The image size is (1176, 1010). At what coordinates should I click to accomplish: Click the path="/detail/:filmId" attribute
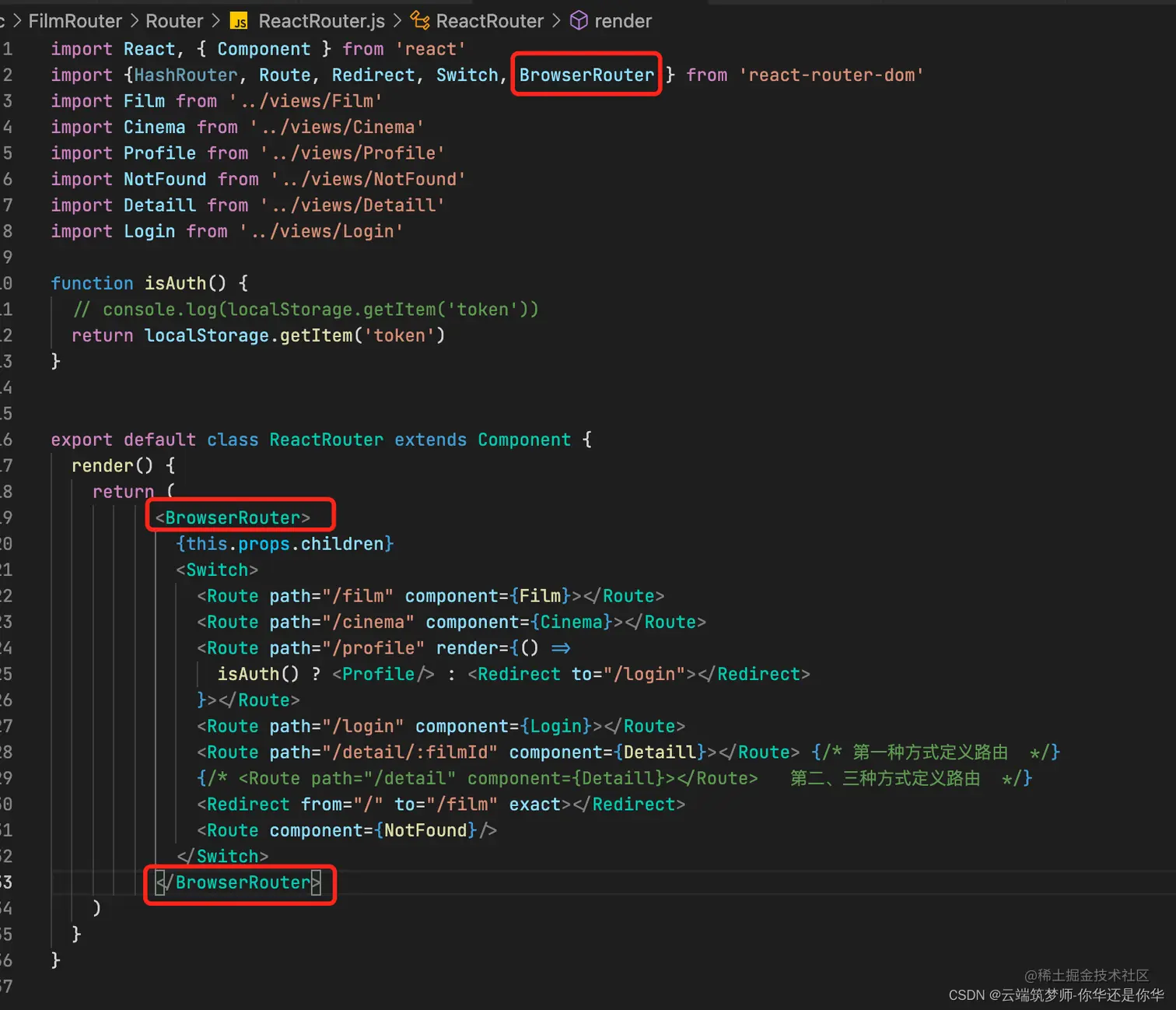(383, 752)
